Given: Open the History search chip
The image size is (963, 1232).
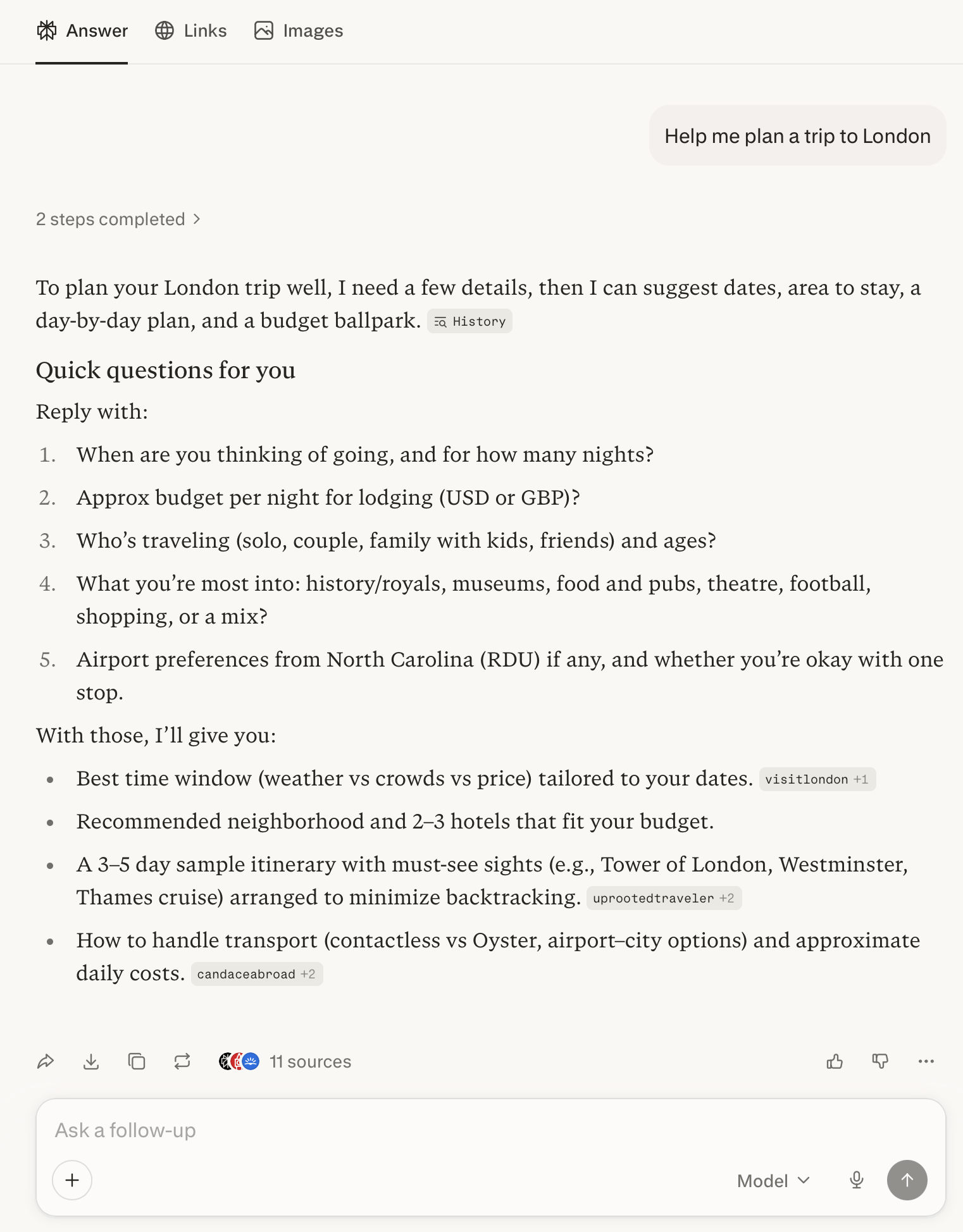Looking at the screenshot, I should tap(469, 321).
